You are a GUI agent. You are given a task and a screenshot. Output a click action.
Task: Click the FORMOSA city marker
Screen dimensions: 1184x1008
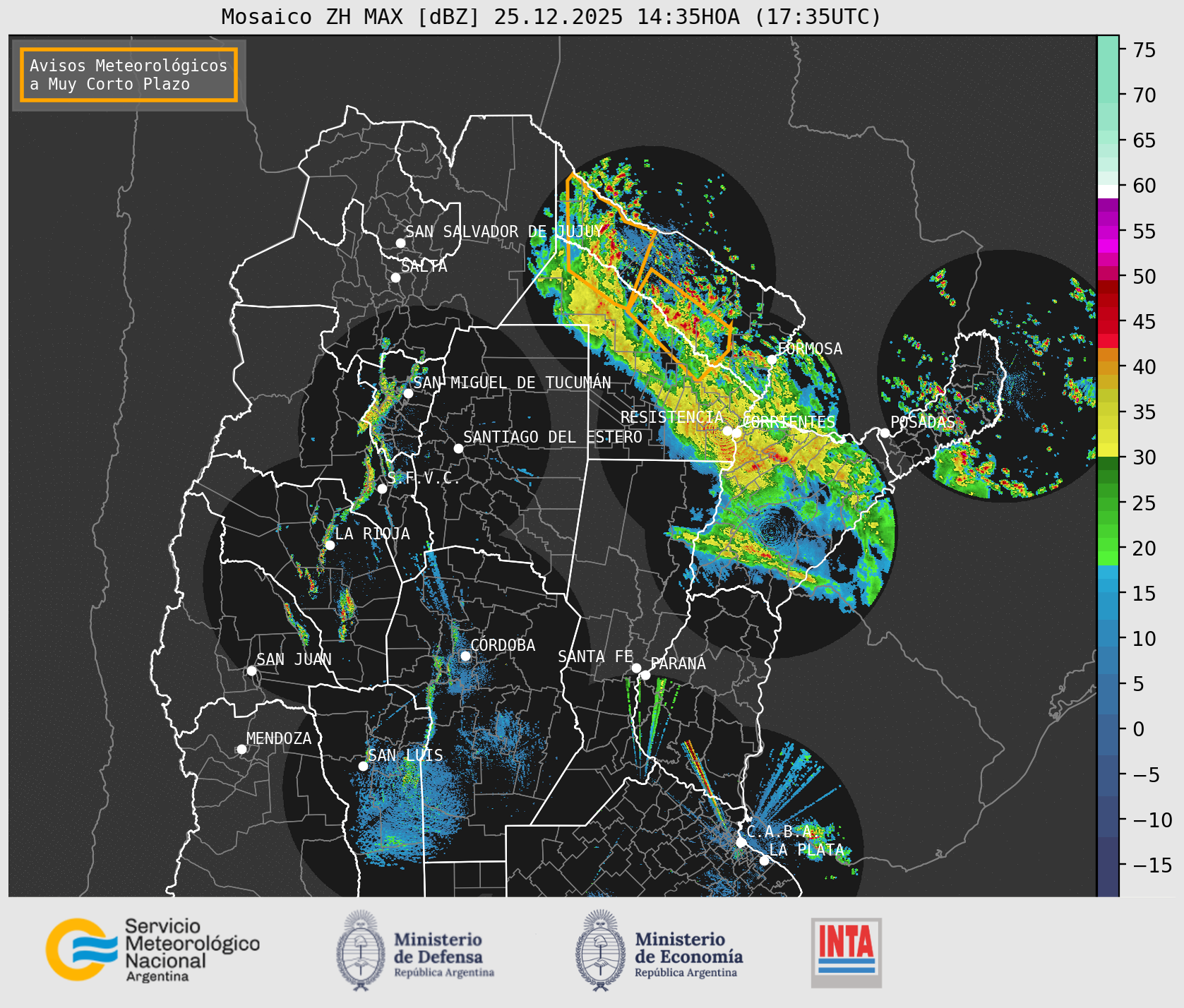772,359
